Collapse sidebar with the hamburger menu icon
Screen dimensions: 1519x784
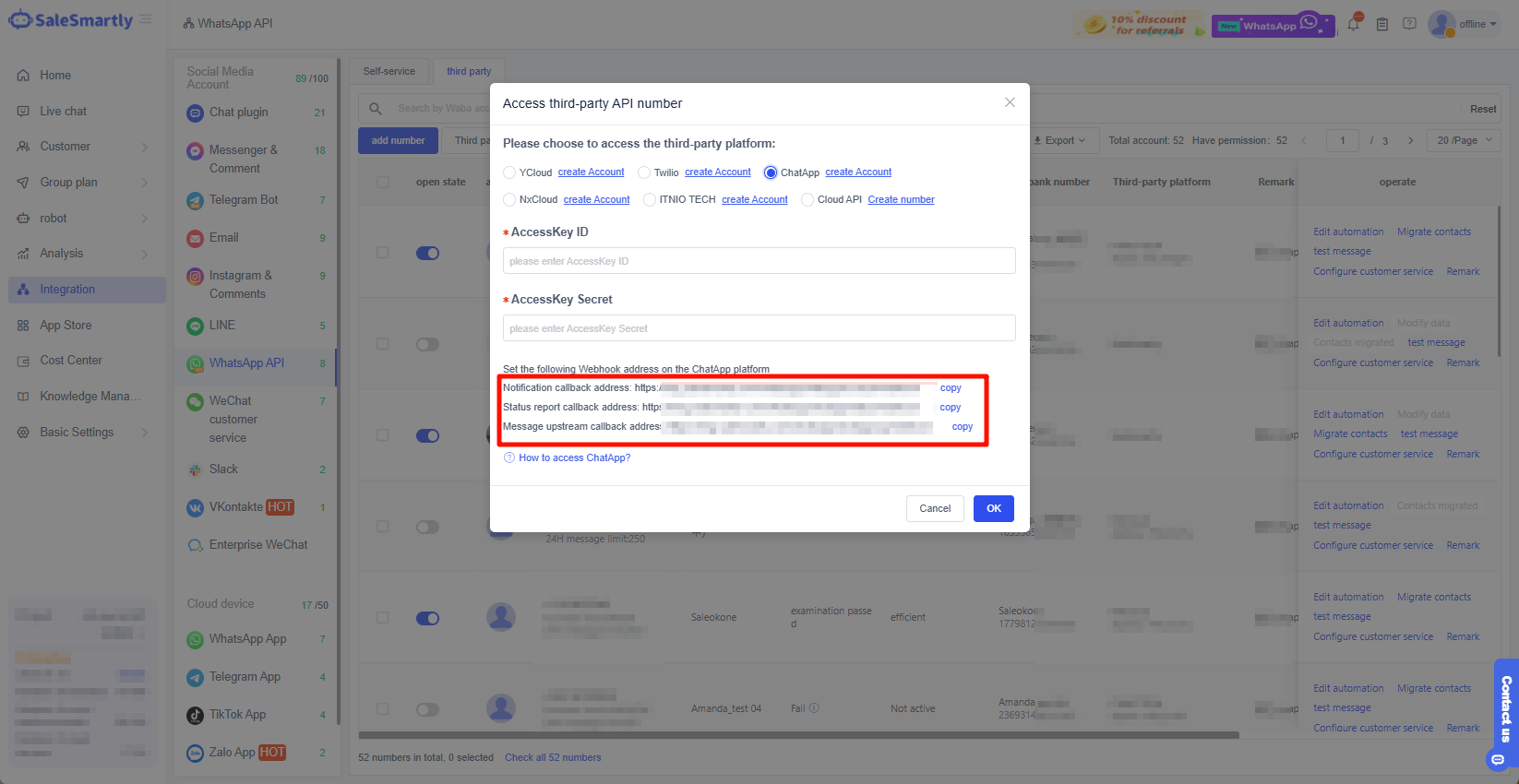pyautogui.click(x=146, y=19)
